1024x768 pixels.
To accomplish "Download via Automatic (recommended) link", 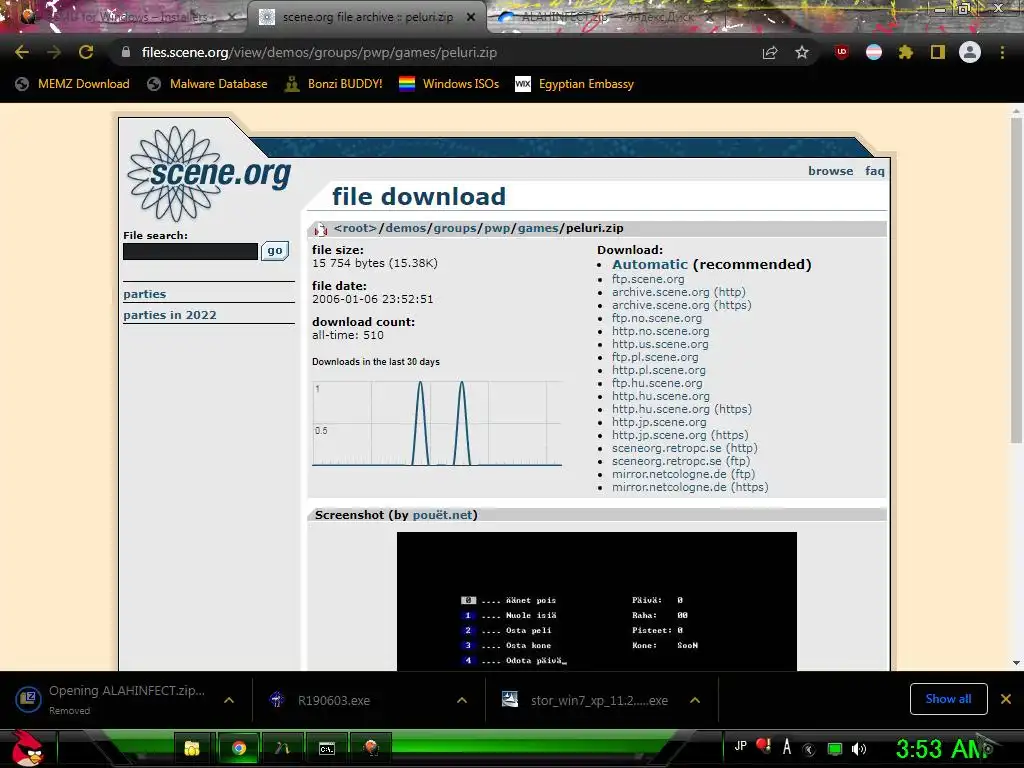I will tap(650, 264).
